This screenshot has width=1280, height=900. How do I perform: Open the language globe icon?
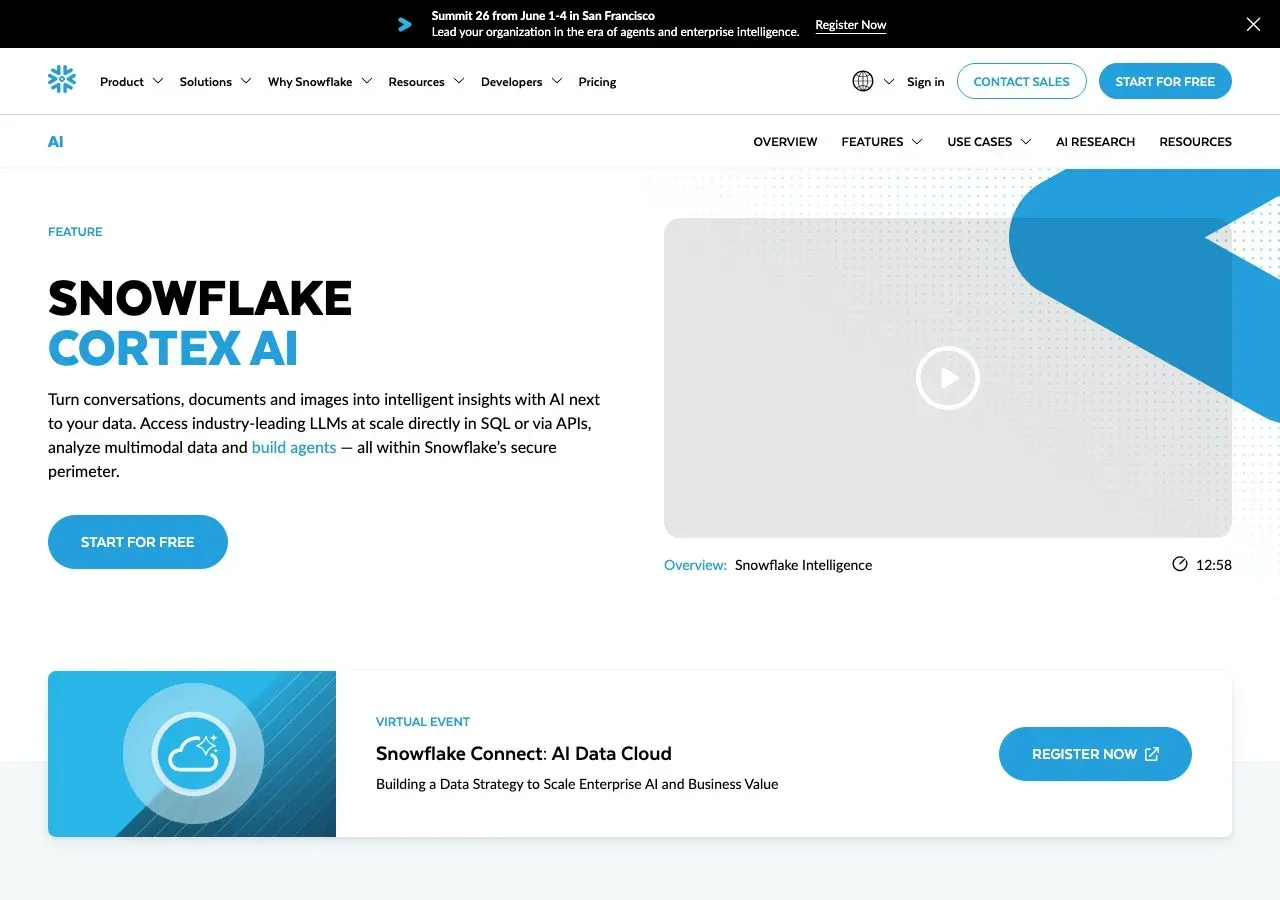(863, 81)
